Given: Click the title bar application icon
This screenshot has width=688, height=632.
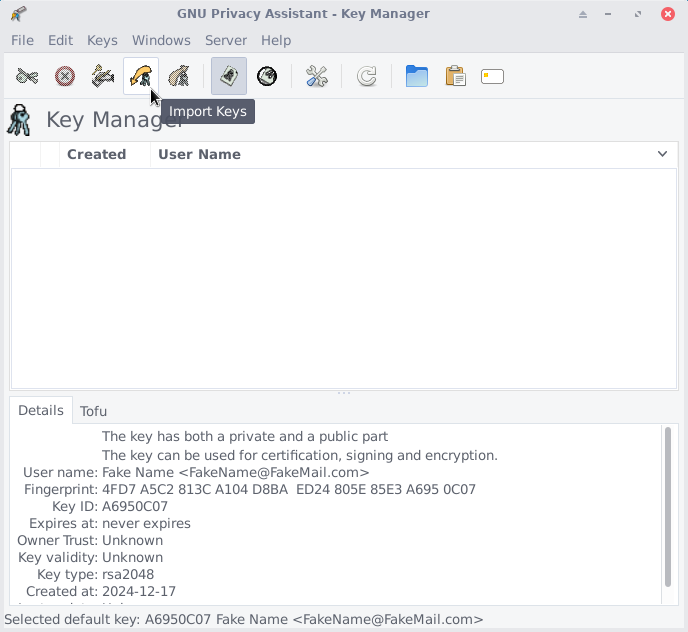Looking at the screenshot, I should pos(18,14).
